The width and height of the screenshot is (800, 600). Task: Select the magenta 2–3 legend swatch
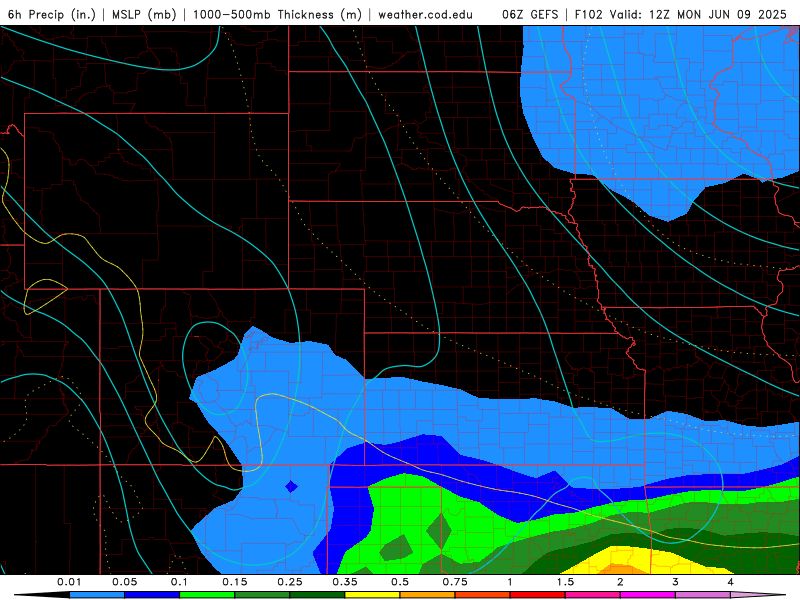[648, 595]
